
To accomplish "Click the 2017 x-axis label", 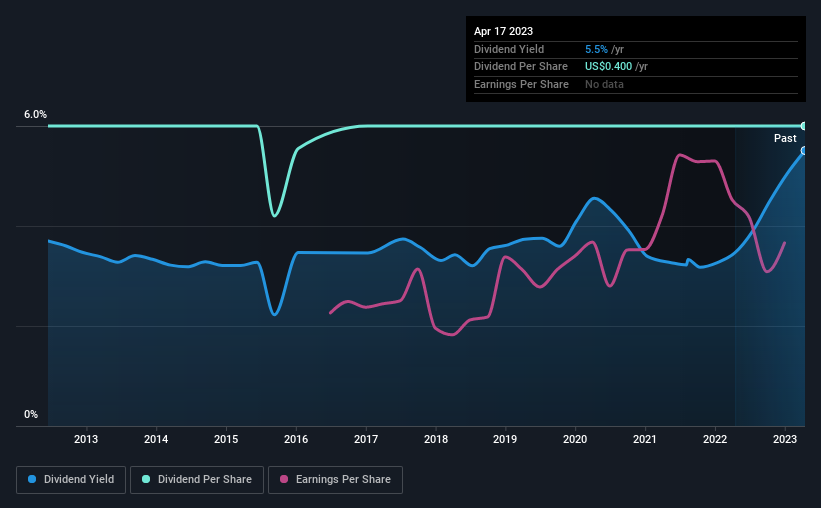I will (365, 439).
